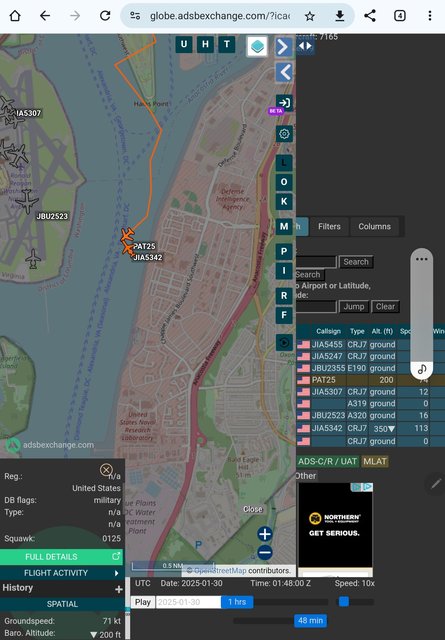
Task: Toggle the K map option button
Action: coord(284,201)
